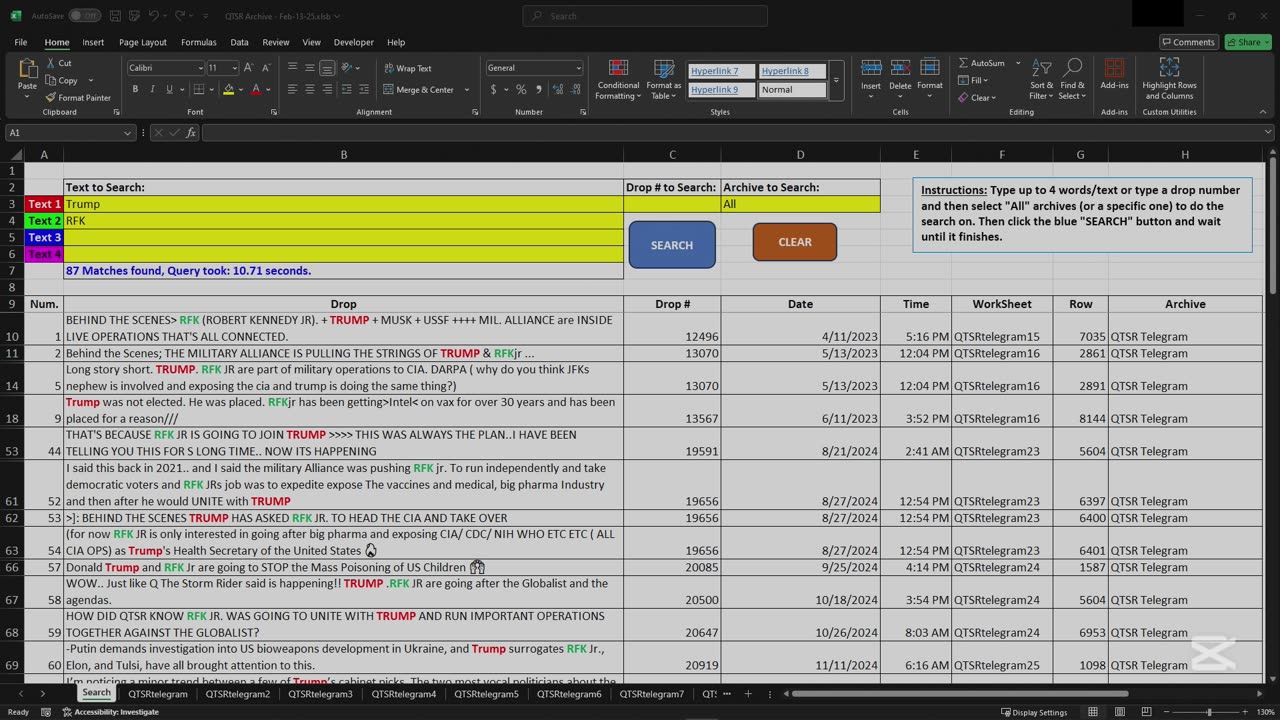Open the Formulas ribbon tab

point(198,42)
